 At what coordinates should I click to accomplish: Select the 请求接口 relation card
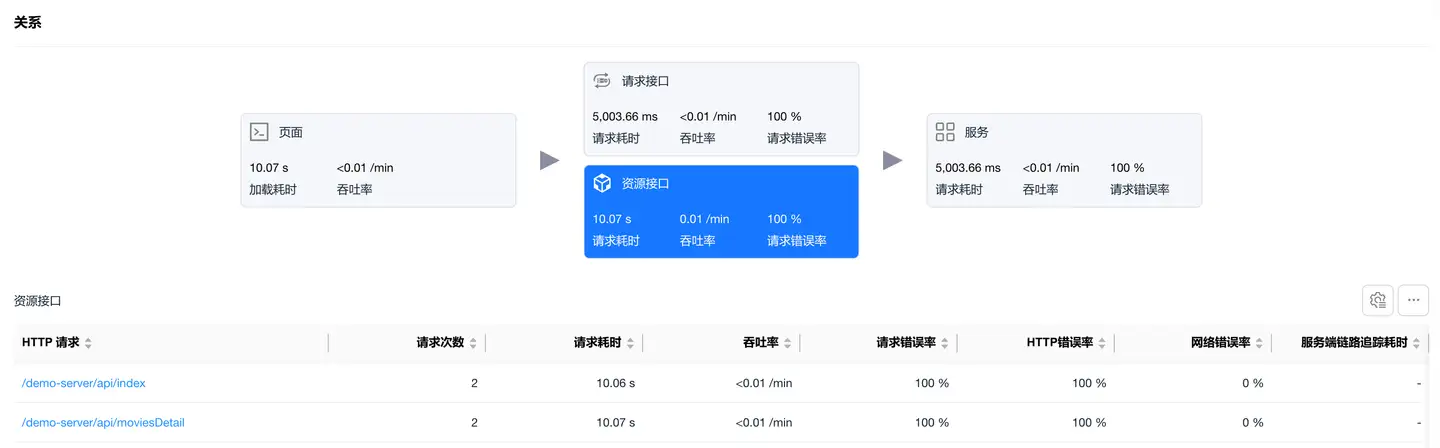(x=721, y=109)
